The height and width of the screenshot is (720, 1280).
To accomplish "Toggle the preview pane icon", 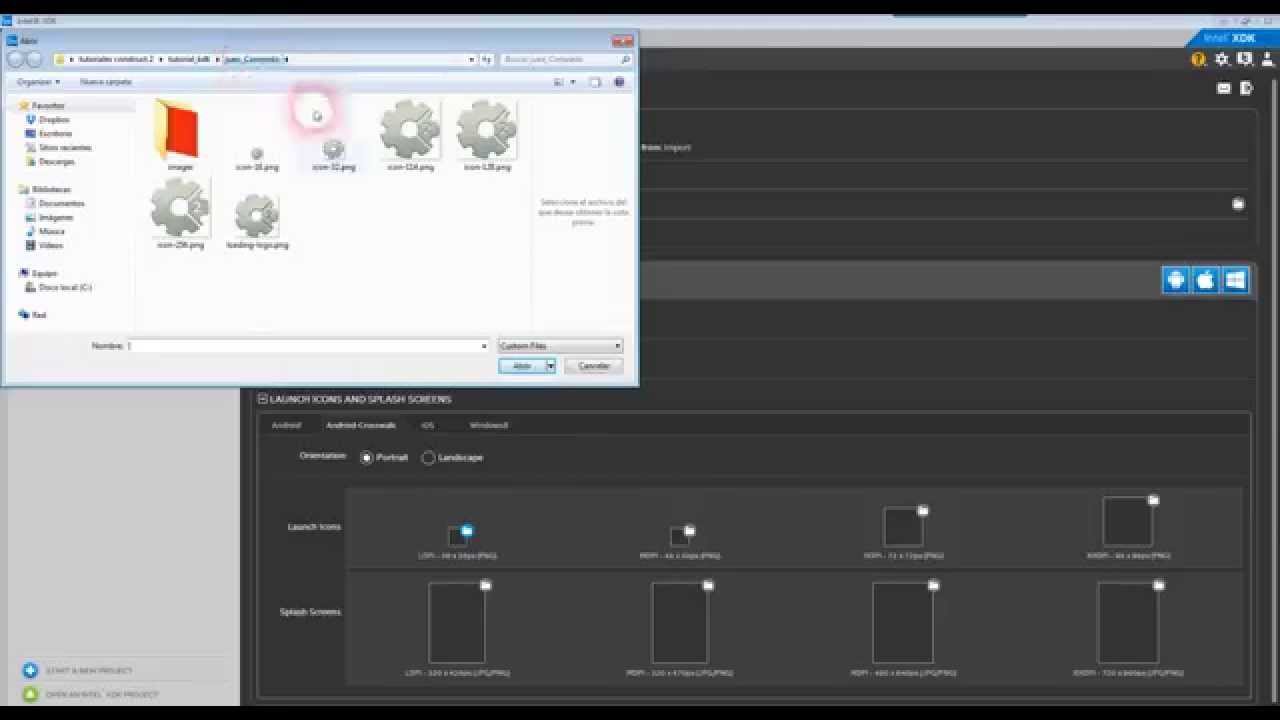I will tap(594, 82).
